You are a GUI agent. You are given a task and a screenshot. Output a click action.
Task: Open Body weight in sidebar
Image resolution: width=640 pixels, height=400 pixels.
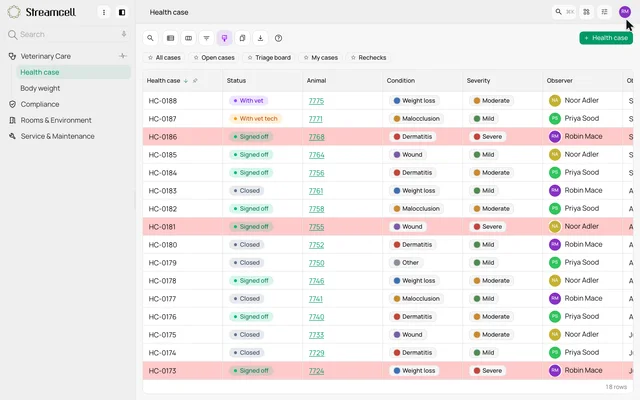pyautogui.click(x=40, y=88)
